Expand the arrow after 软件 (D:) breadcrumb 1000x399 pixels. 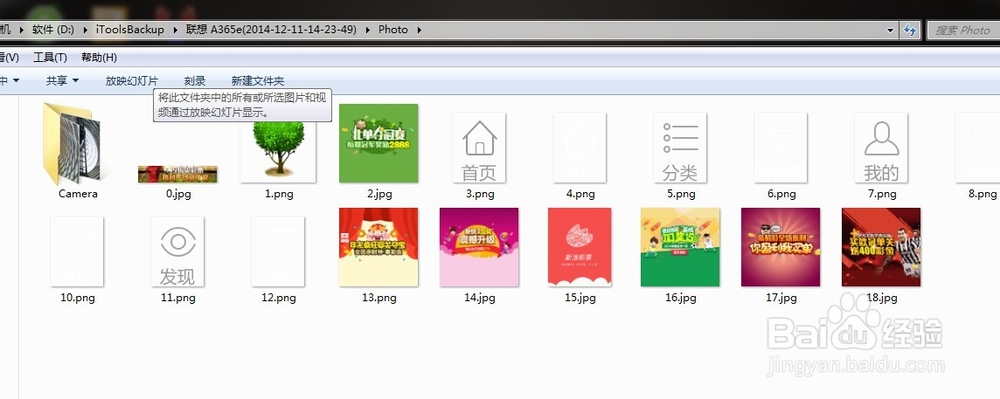[x=85, y=29]
